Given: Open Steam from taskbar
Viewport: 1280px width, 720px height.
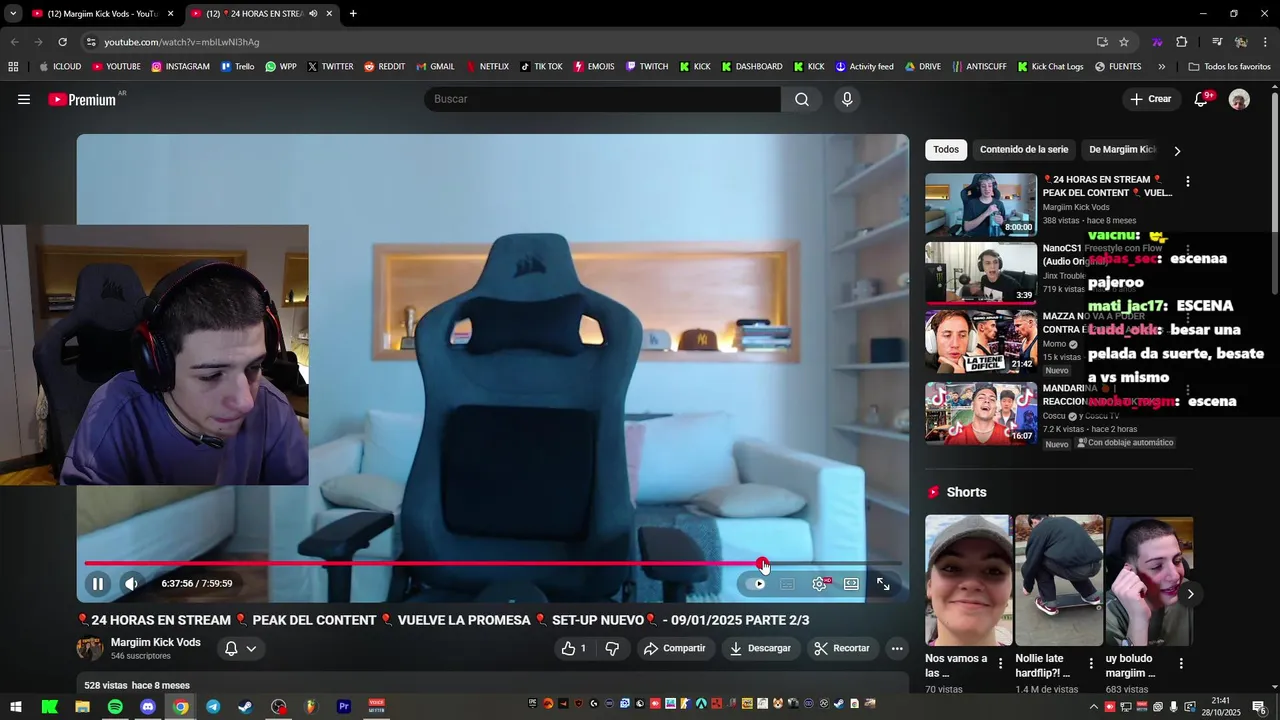Looking at the screenshot, I should [245, 707].
